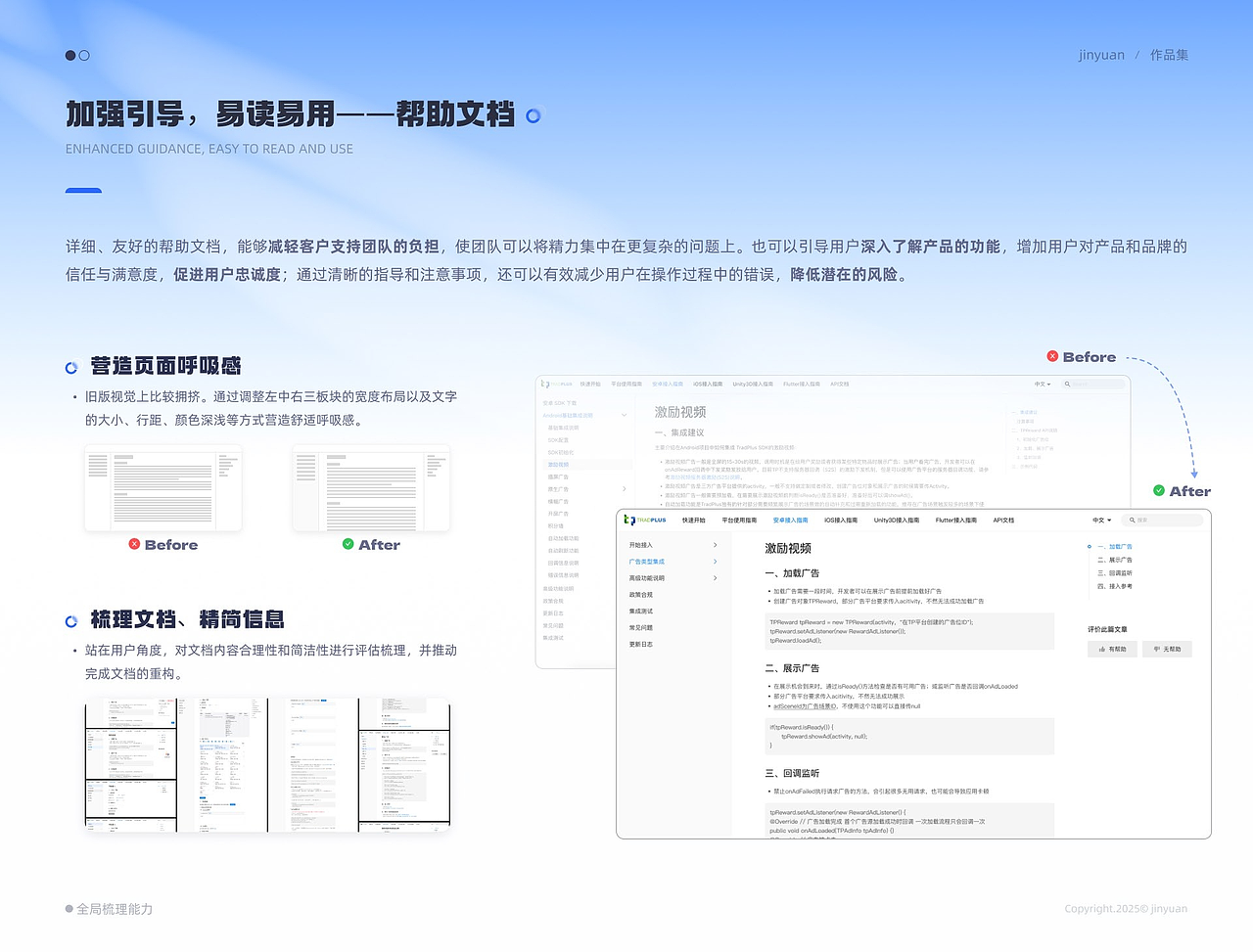
Task: Click the filled dark page indicator dot
Action: point(70,55)
